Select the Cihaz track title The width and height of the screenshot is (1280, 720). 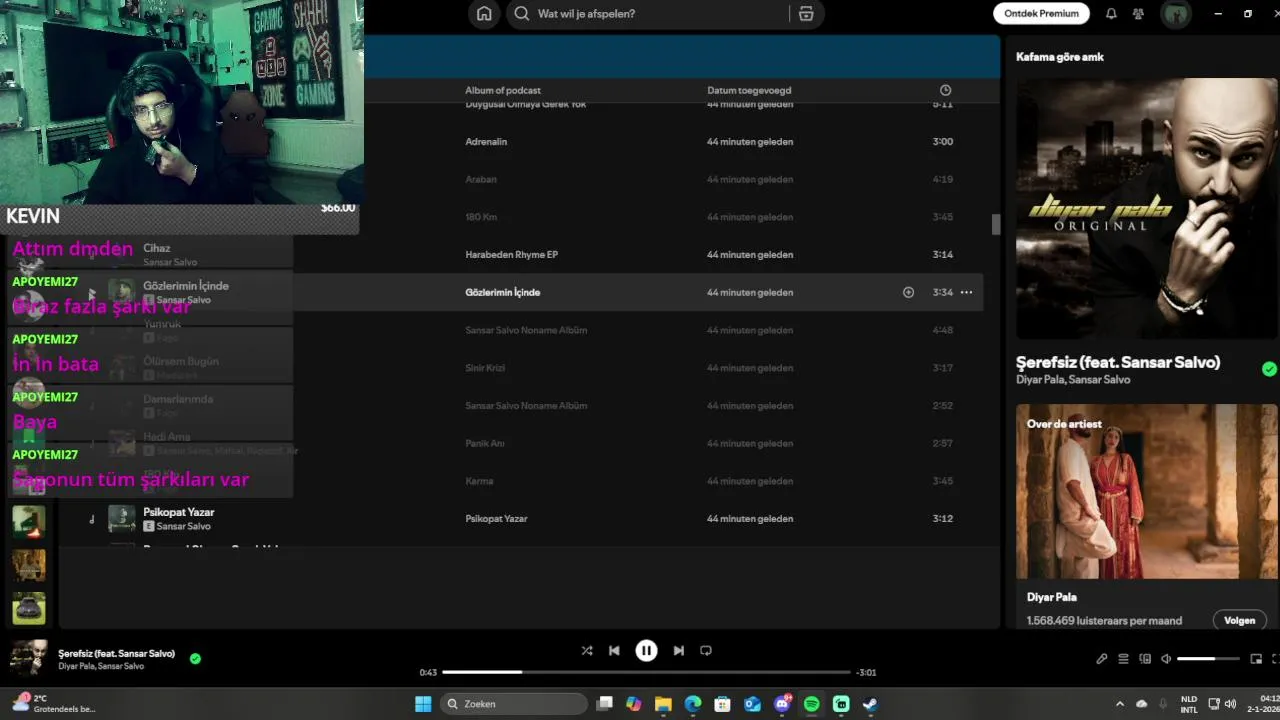click(x=157, y=248)
